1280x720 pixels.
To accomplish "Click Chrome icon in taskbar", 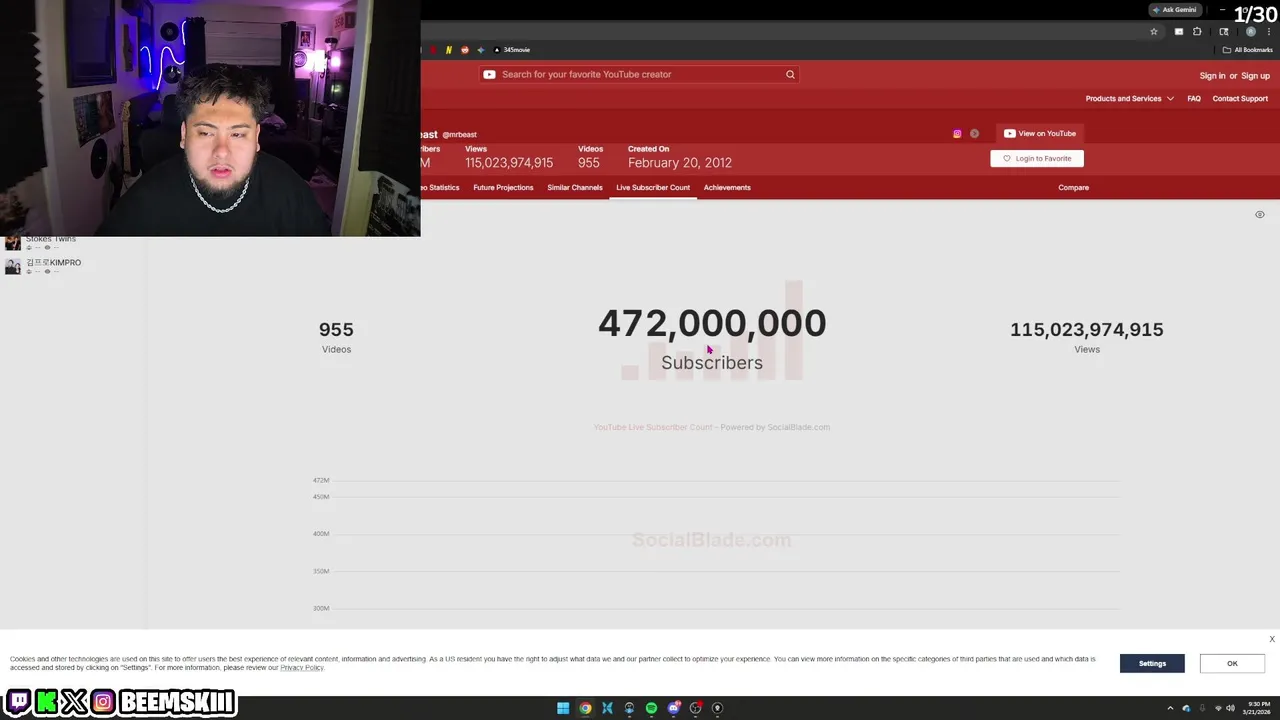I will pyautogui.click(x=585, y=708).
